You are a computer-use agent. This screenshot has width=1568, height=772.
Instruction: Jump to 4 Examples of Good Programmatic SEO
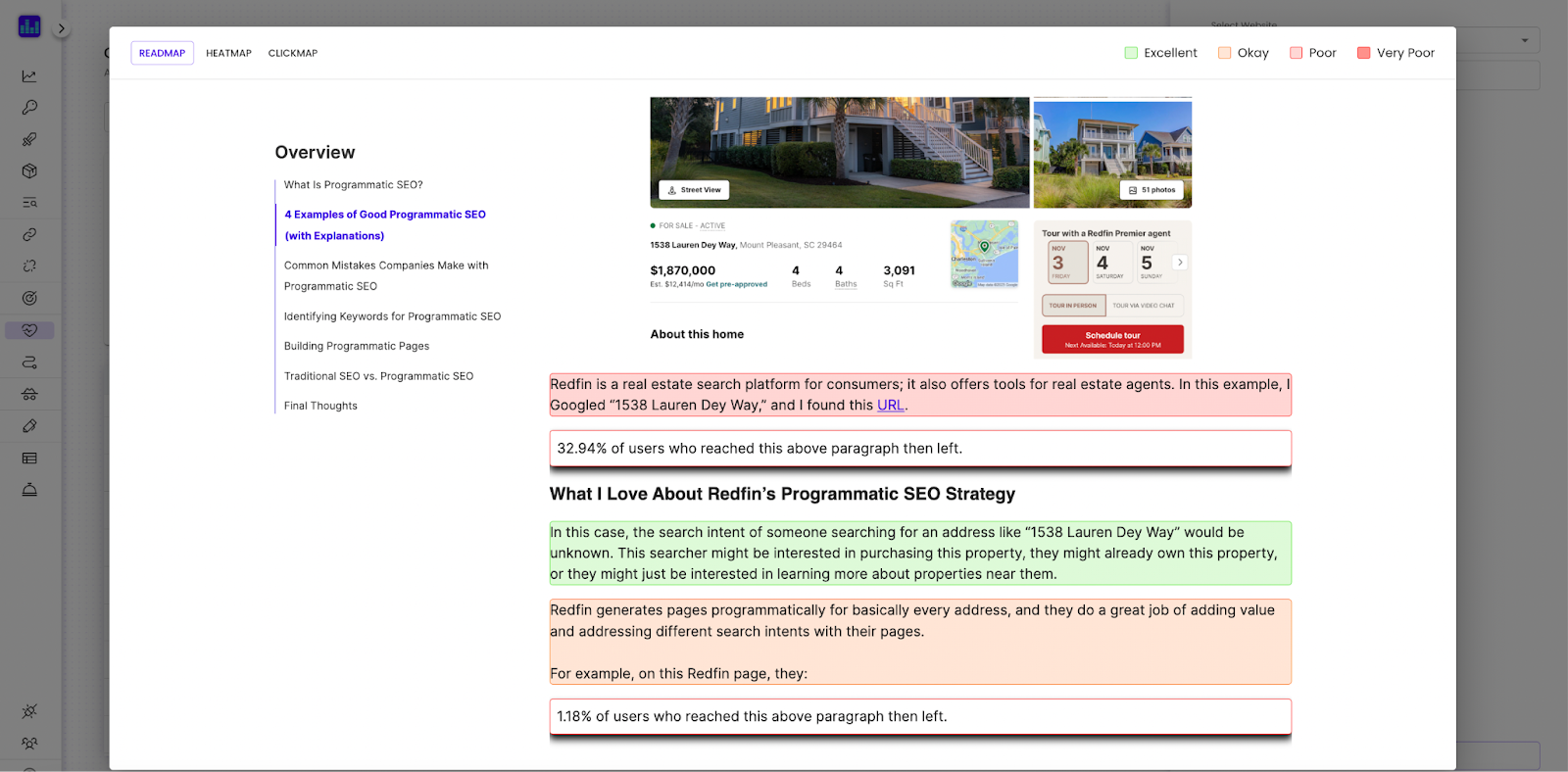tap(384, 225)
